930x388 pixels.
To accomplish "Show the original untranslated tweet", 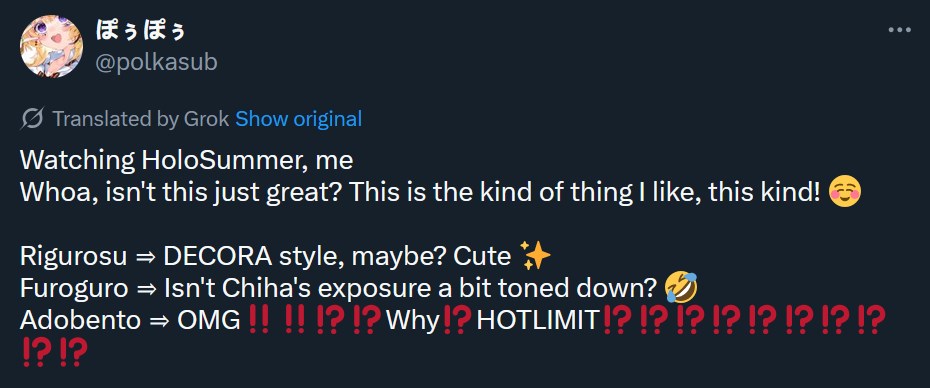I will (298, 119).
